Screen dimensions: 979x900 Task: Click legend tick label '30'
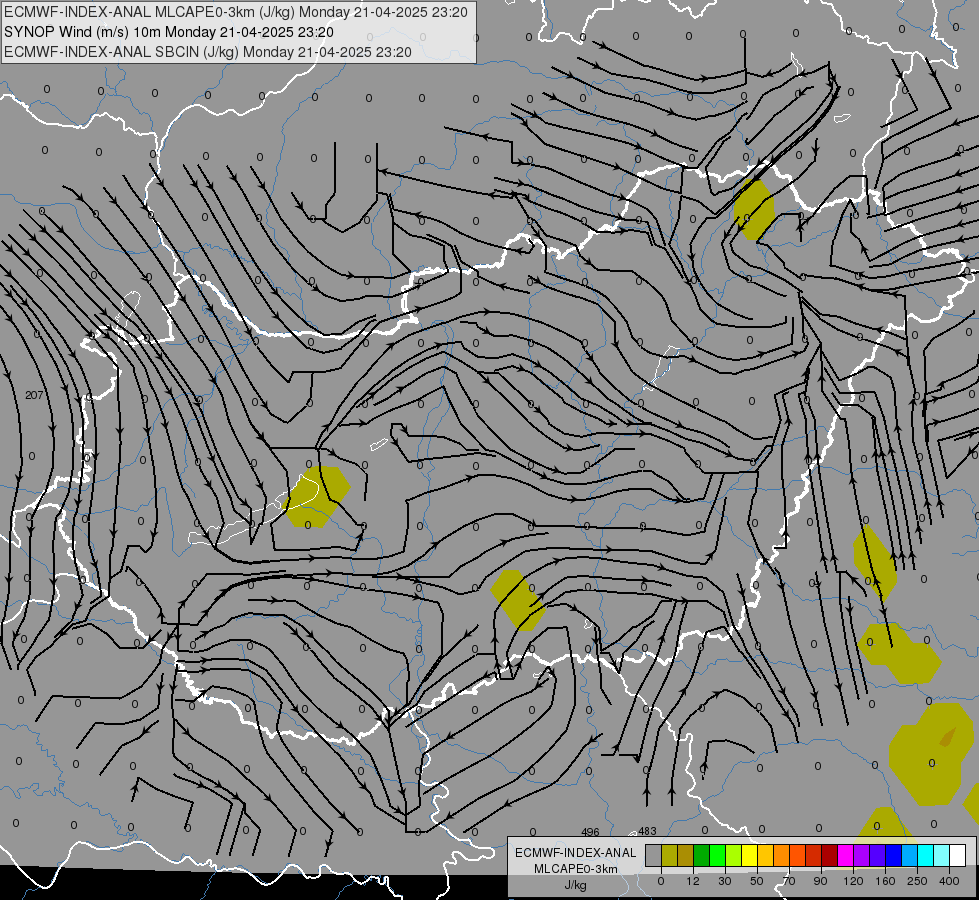coord(725,881)
